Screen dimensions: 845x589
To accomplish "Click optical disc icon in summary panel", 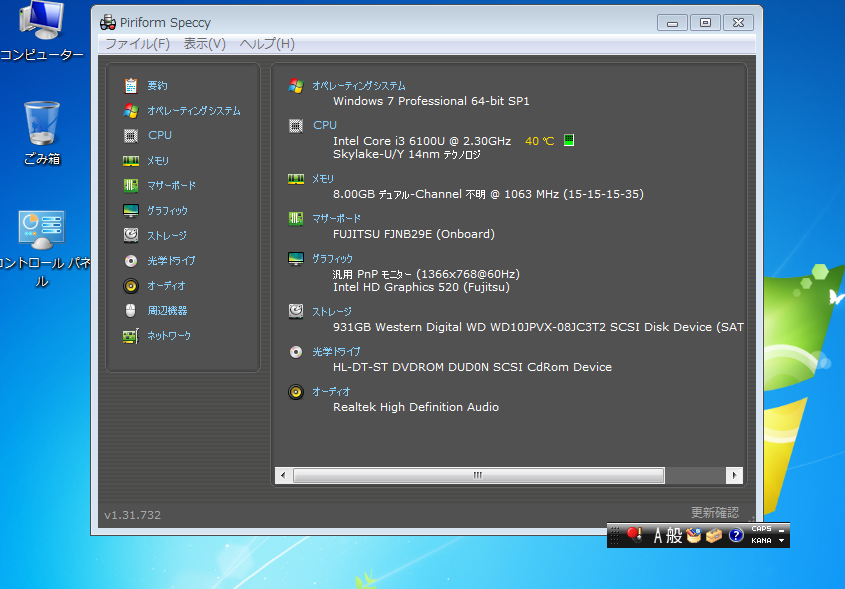I will pyautogui.click(x=296, y=352).
